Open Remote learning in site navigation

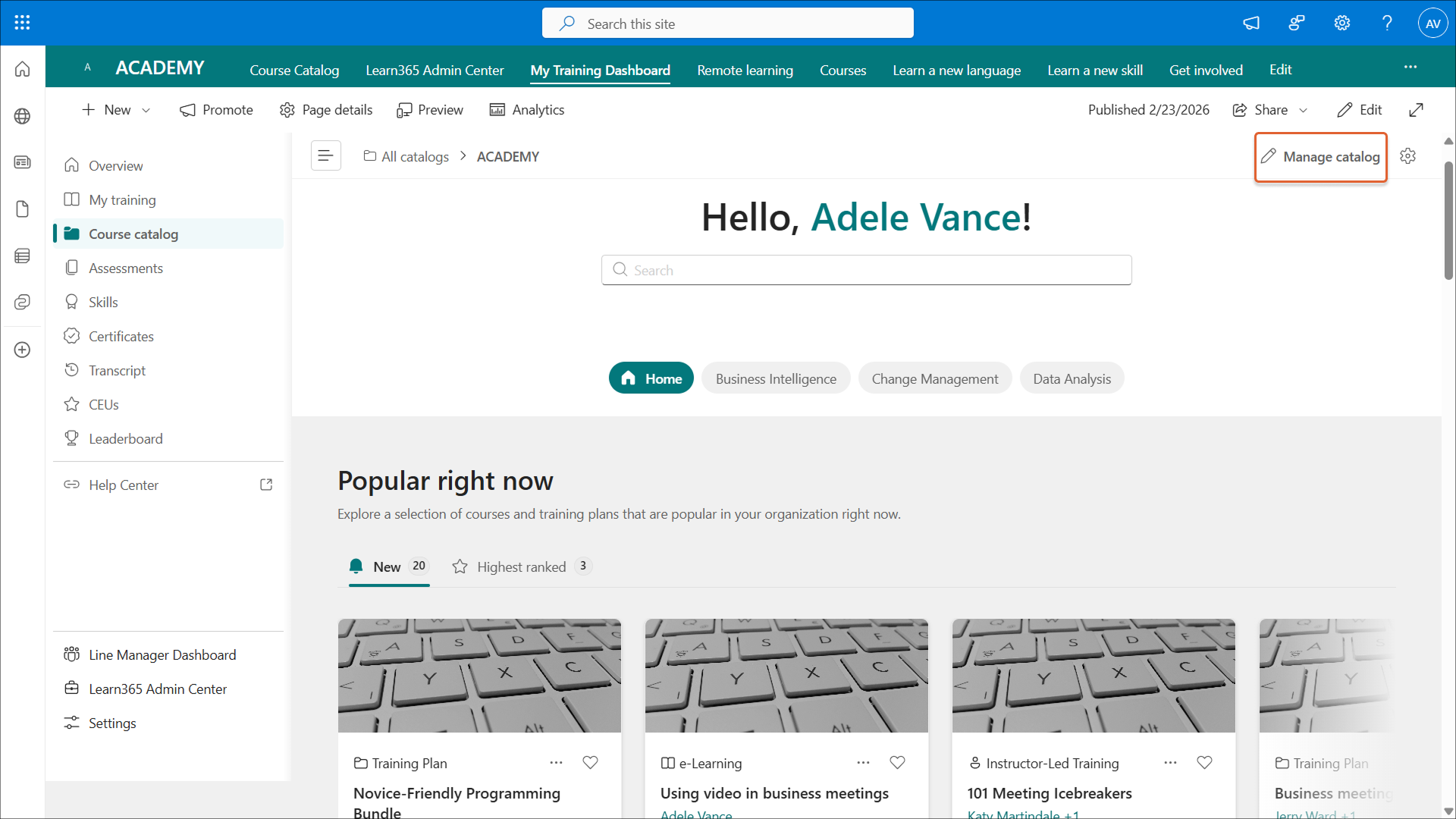(x=745, y=70)
